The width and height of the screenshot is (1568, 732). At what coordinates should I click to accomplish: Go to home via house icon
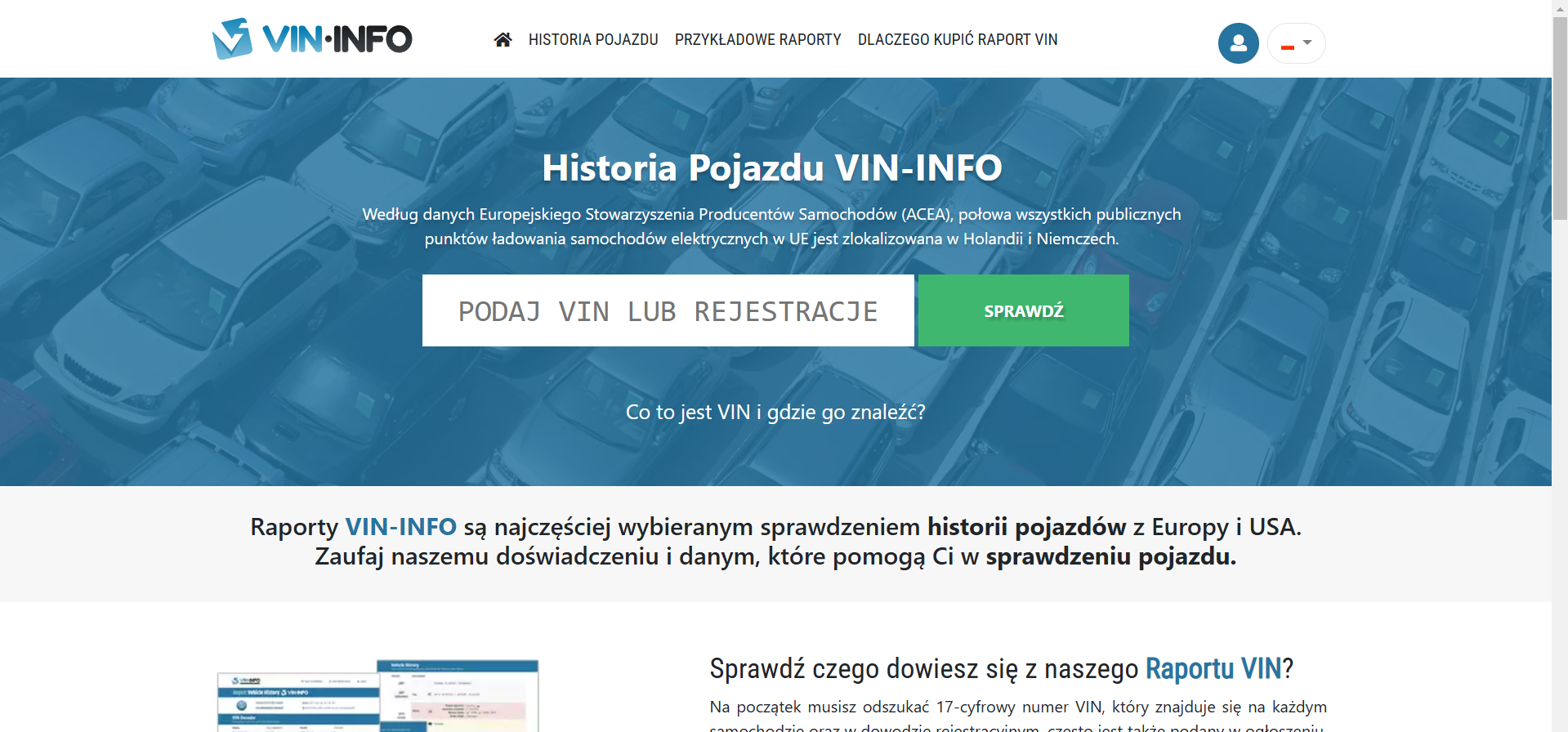click(503, 39)
